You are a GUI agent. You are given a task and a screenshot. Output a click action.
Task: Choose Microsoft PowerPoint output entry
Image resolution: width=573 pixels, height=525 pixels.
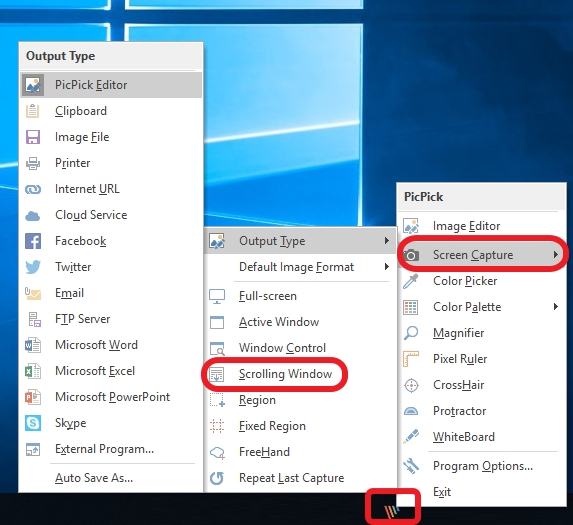pos(111,397)
